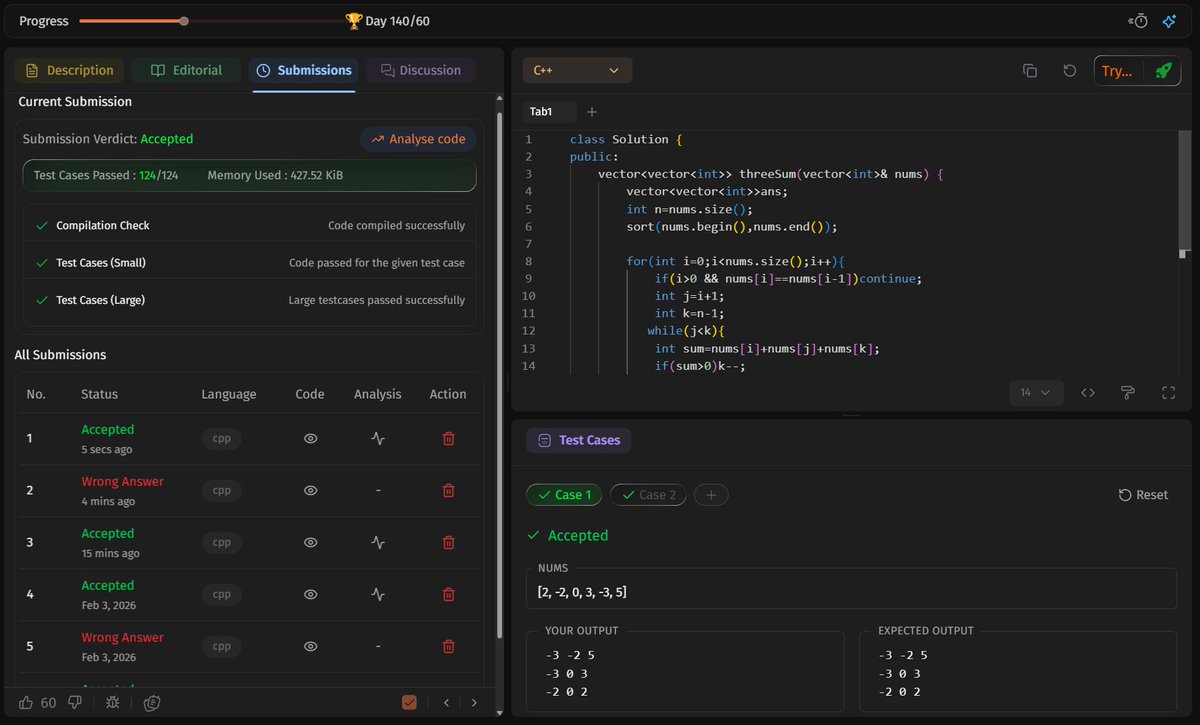Reset the test cases
This screenshot has height=725, width=1200.
click(1143, 494)
